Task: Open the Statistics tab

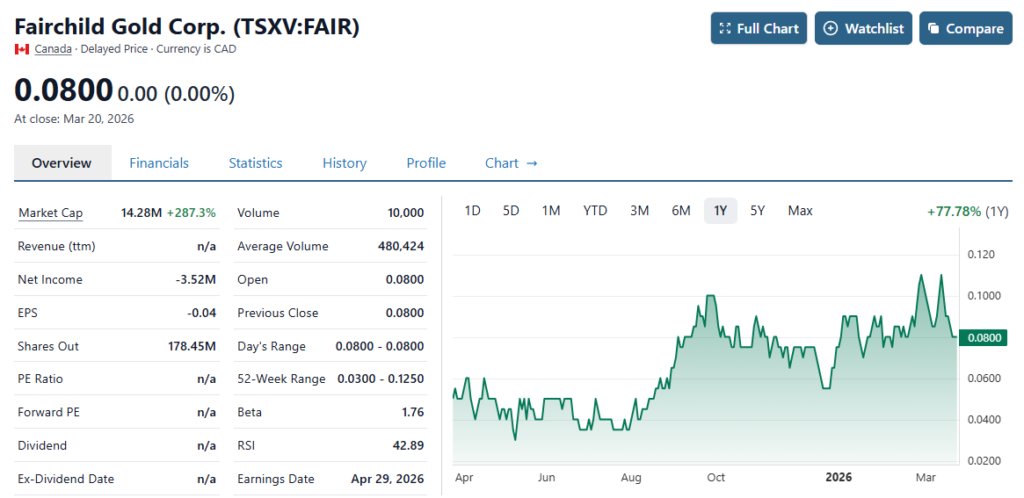Action: click(255, 163)
